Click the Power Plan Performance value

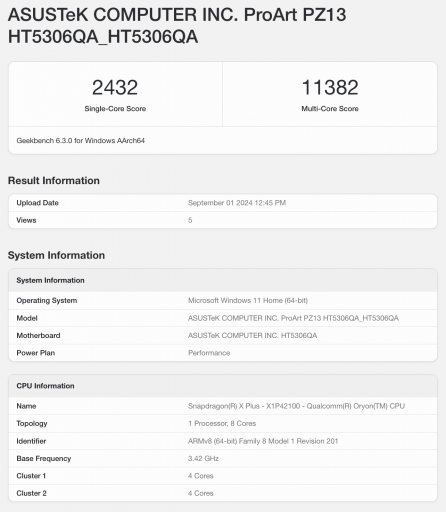[x=209, y=353]
